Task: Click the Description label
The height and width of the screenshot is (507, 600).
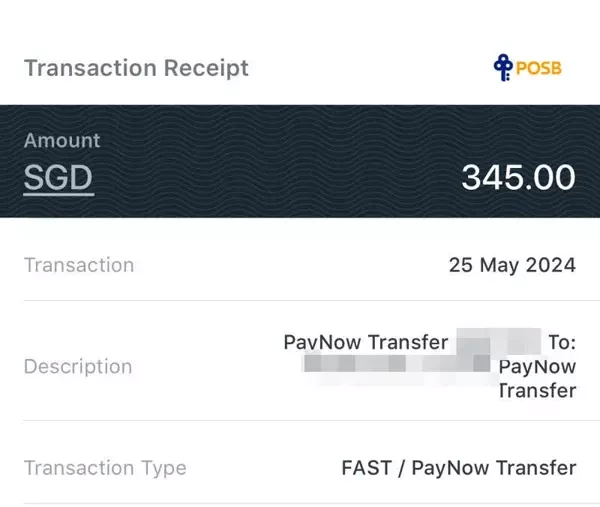Action: 78,367
